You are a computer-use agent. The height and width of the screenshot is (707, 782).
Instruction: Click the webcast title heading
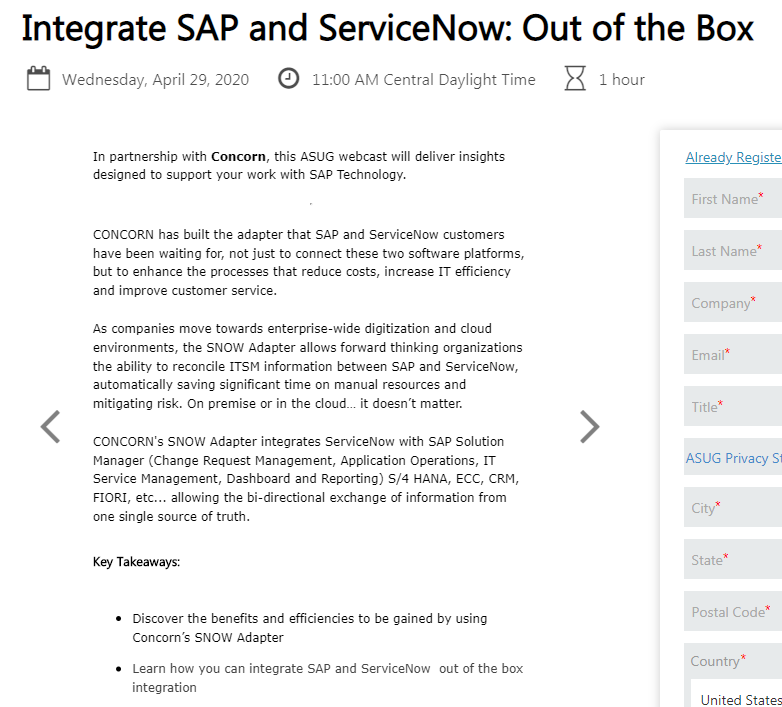[388, 28]
